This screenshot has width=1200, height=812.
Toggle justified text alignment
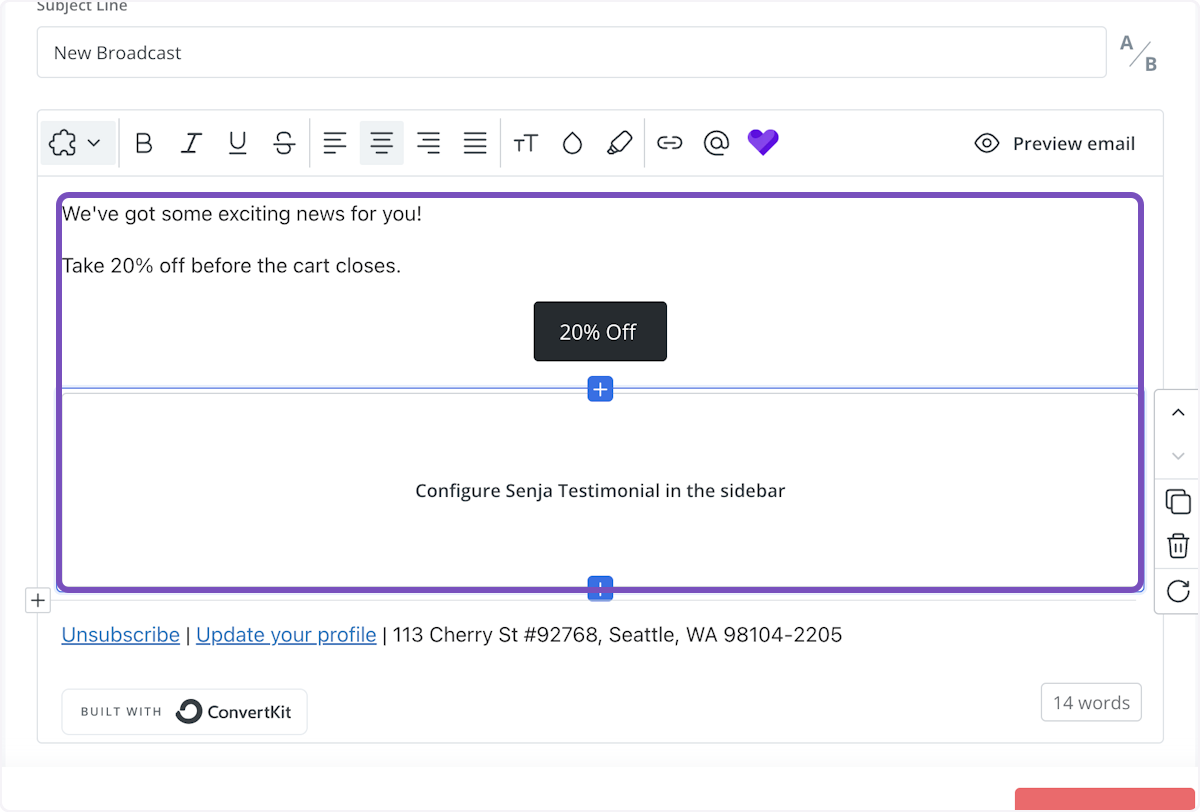tap(475, 143)
